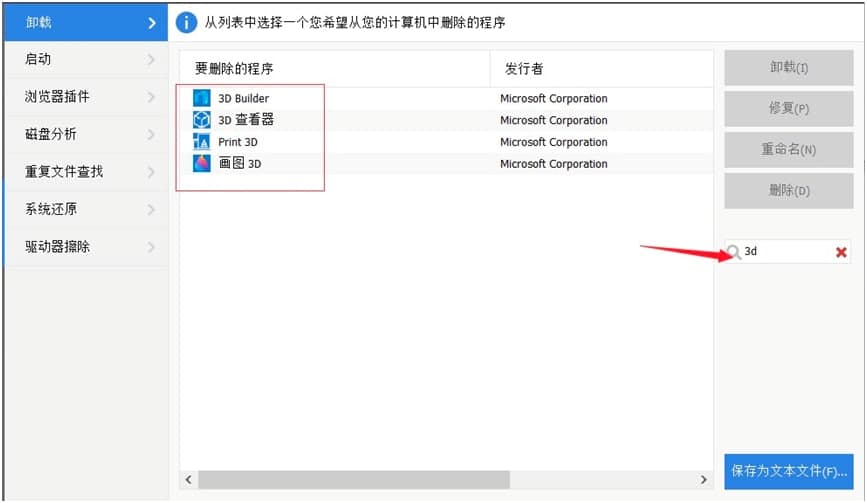Viewport: 867px width, 503px height.
Task: Click inside the 3d search field
Action: [787, 252]
